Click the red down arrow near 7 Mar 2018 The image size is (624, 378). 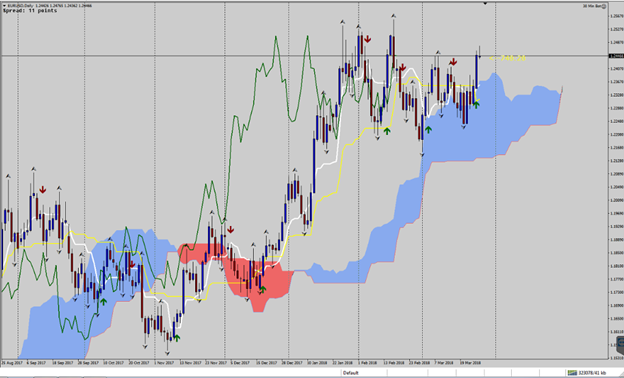click(x=453, y=62)
